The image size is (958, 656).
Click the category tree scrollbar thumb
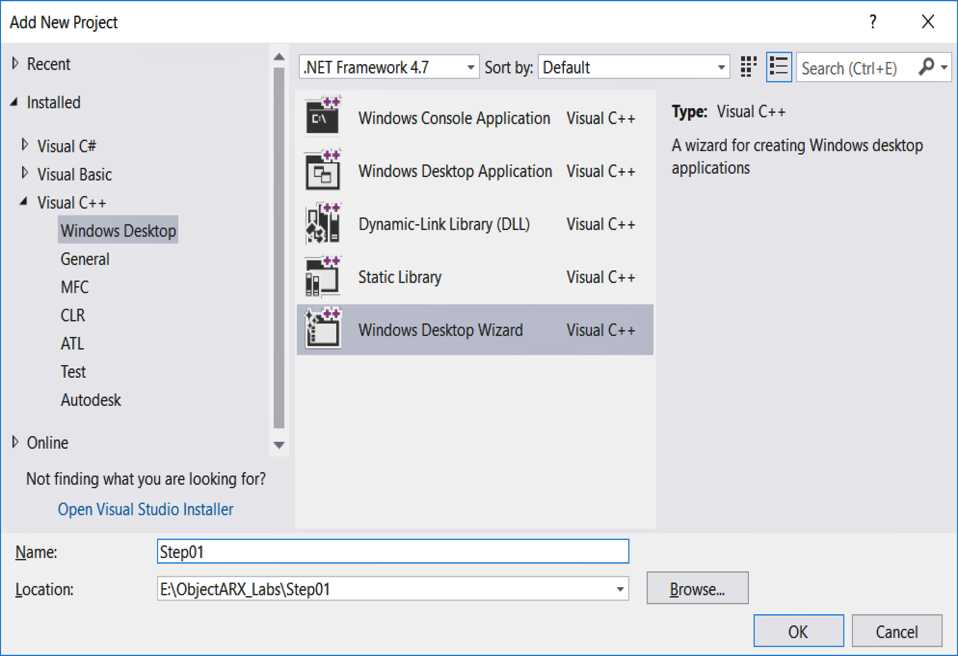click(279, 247)
